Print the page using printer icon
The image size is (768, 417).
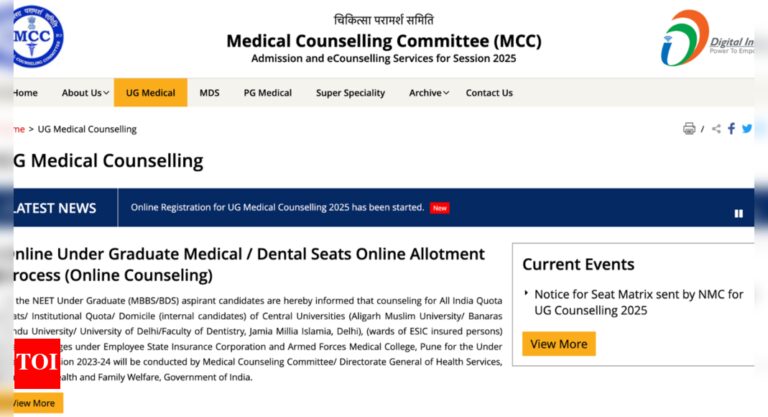point(689,128)
